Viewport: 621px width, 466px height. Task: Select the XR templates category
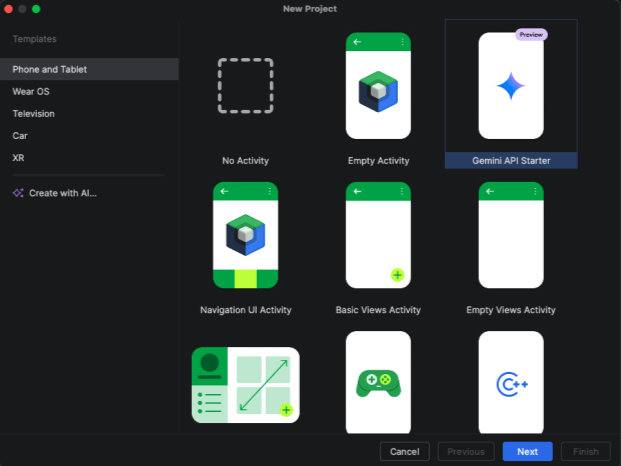tap(18, 158)
